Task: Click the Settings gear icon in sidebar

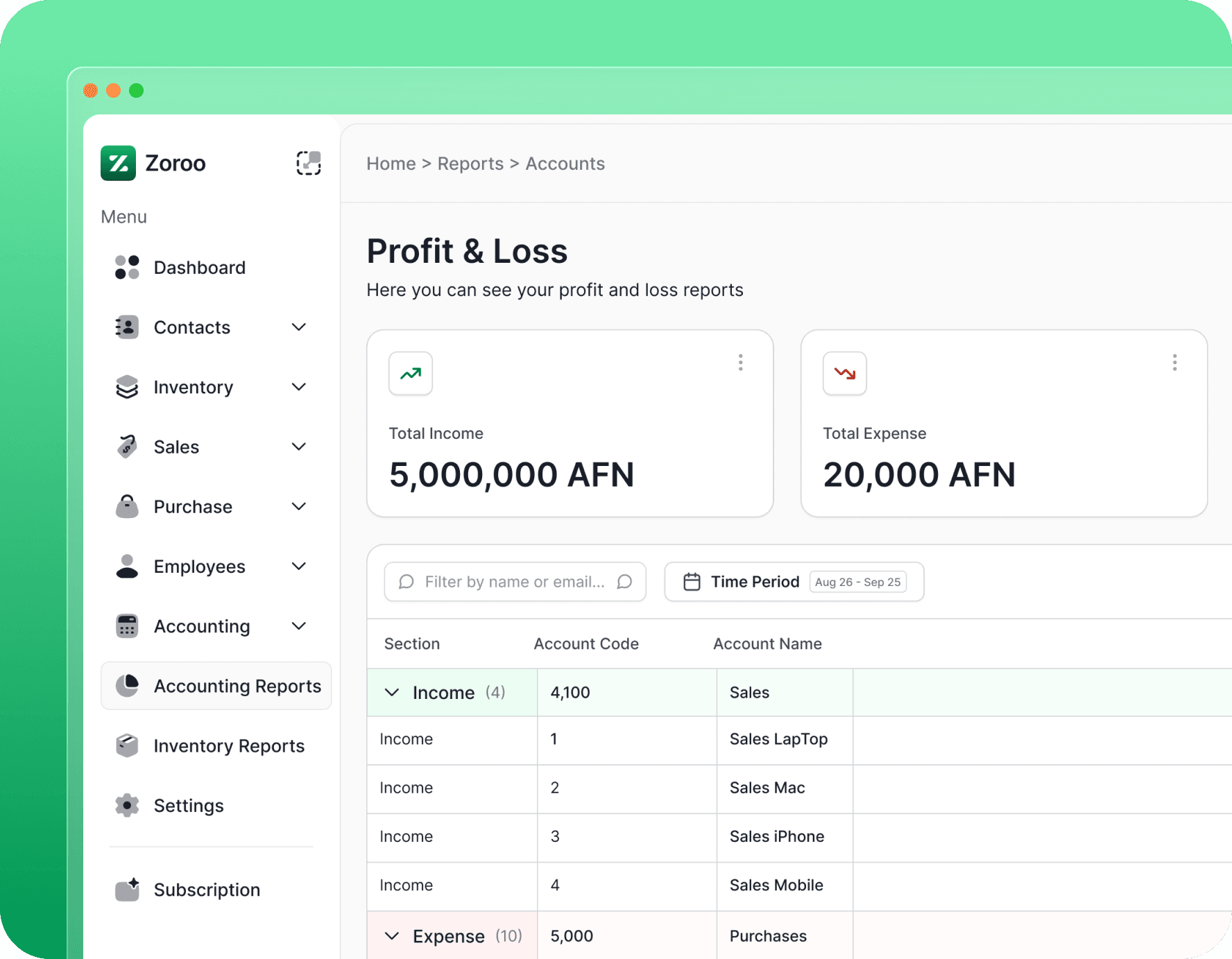Action: pos(127,806)
